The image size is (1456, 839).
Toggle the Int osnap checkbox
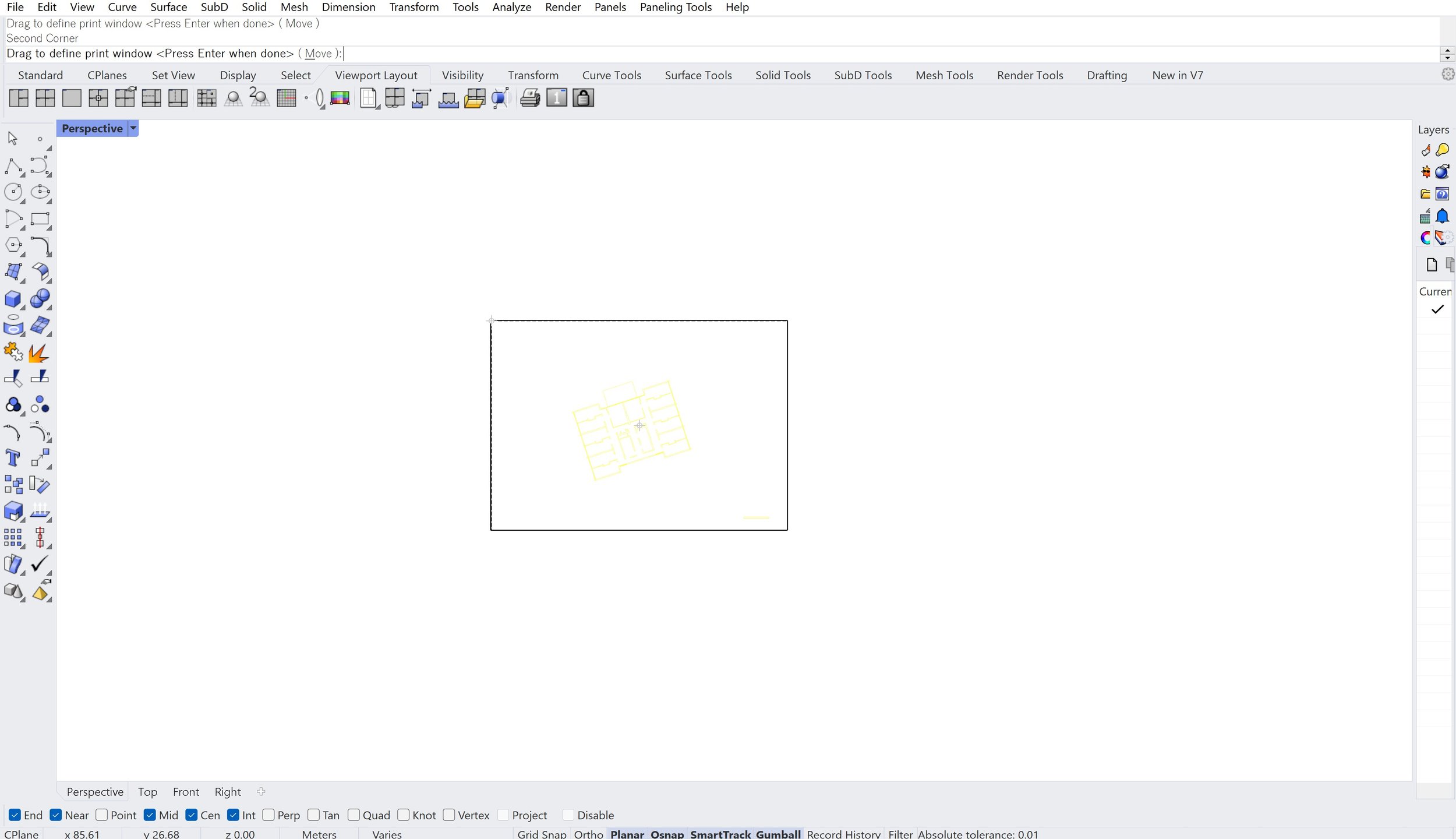coord(234,815)
